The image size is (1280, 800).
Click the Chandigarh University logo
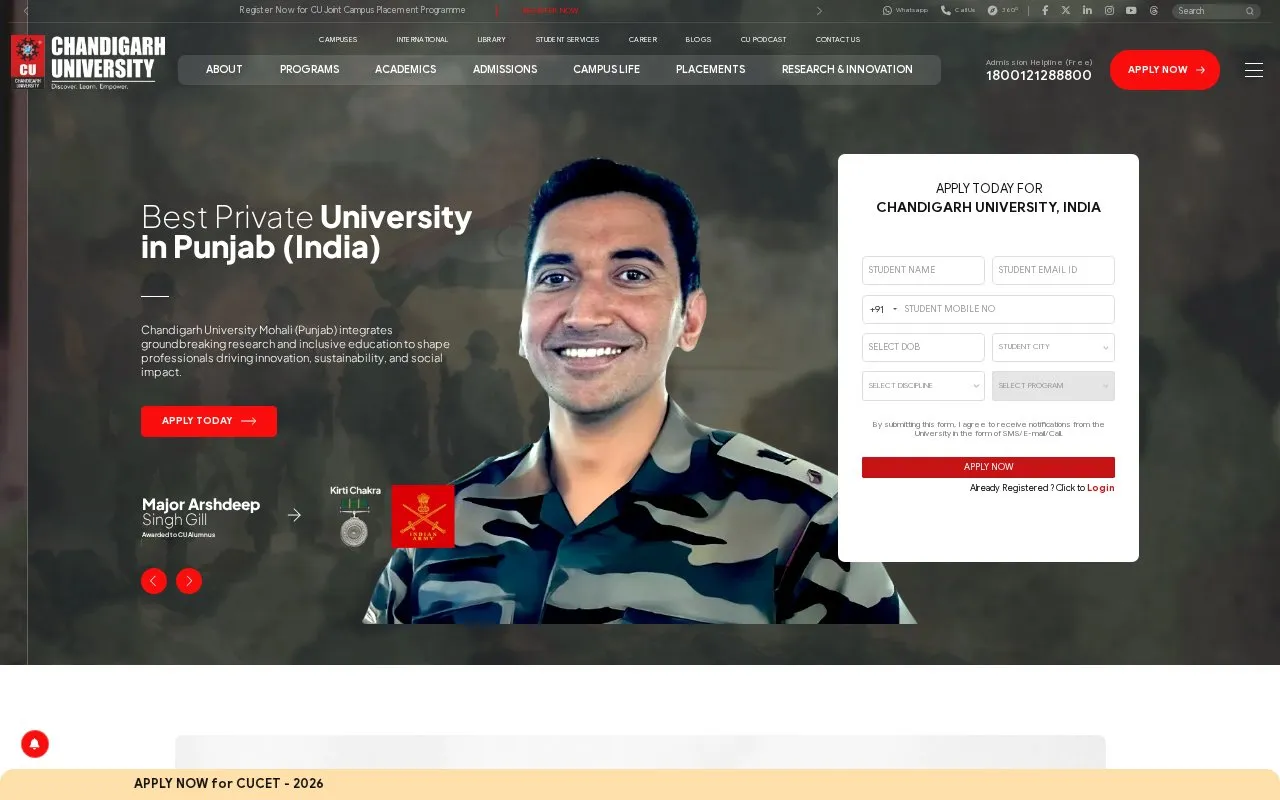click(x=88, y=62)
